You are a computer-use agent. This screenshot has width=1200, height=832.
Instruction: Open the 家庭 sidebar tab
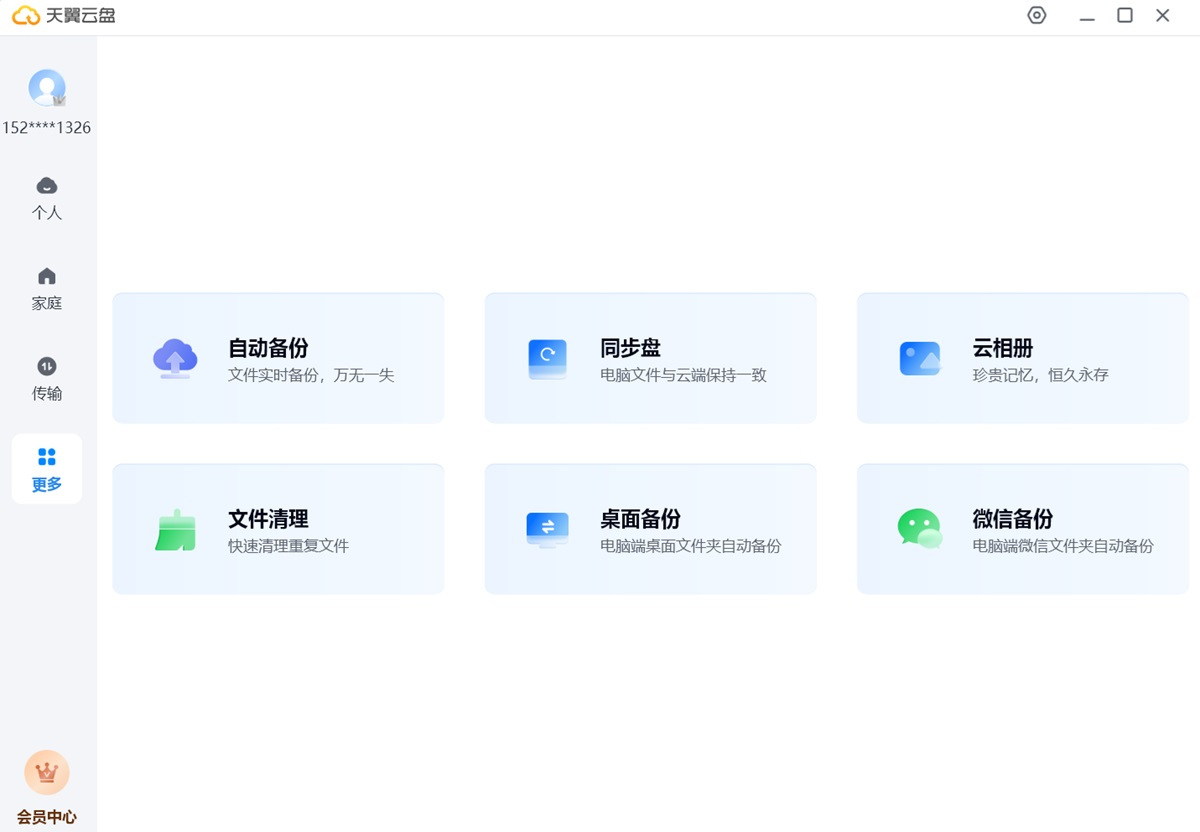point(47,288)
